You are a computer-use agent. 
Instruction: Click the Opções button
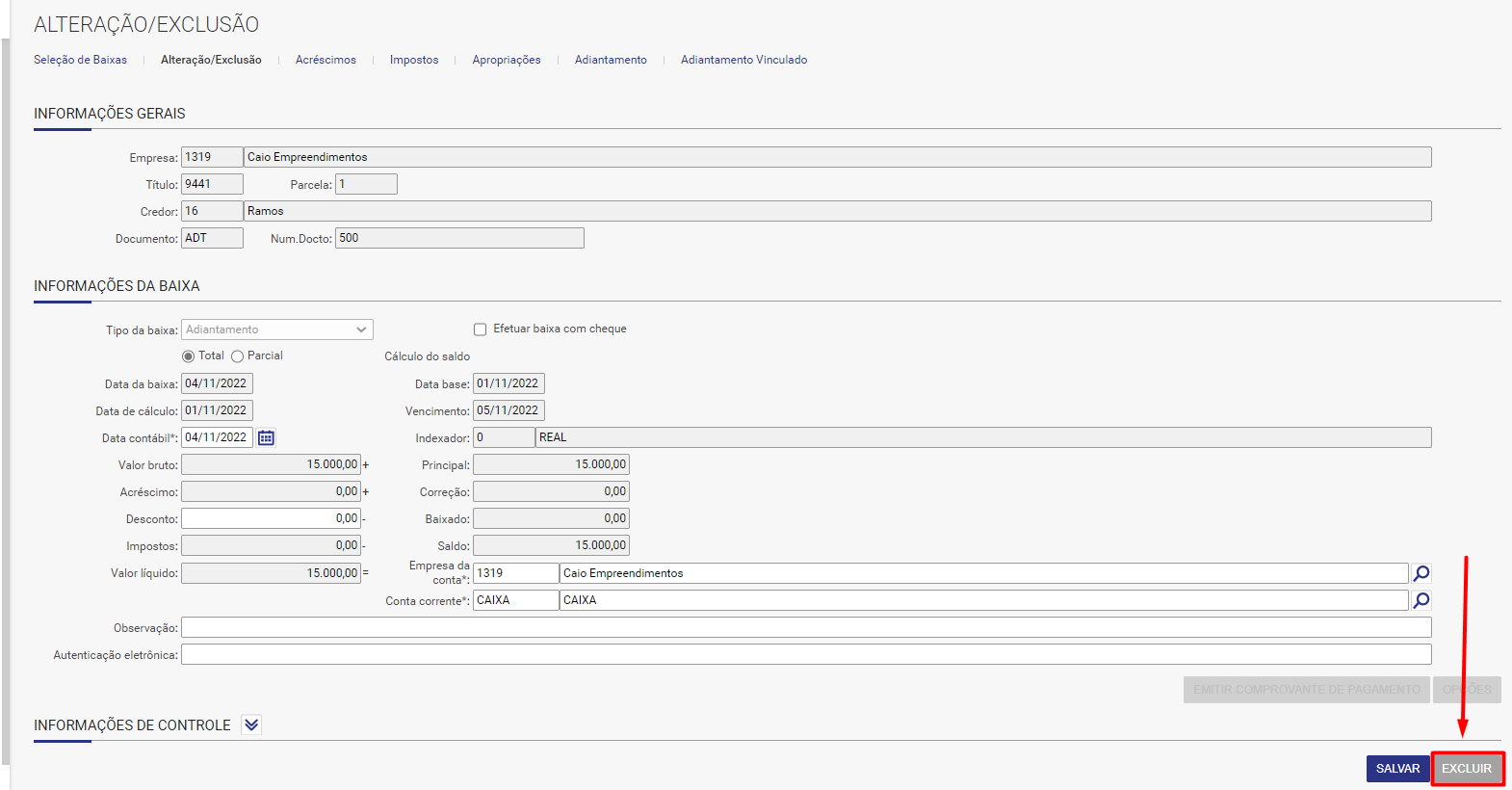1467,690
